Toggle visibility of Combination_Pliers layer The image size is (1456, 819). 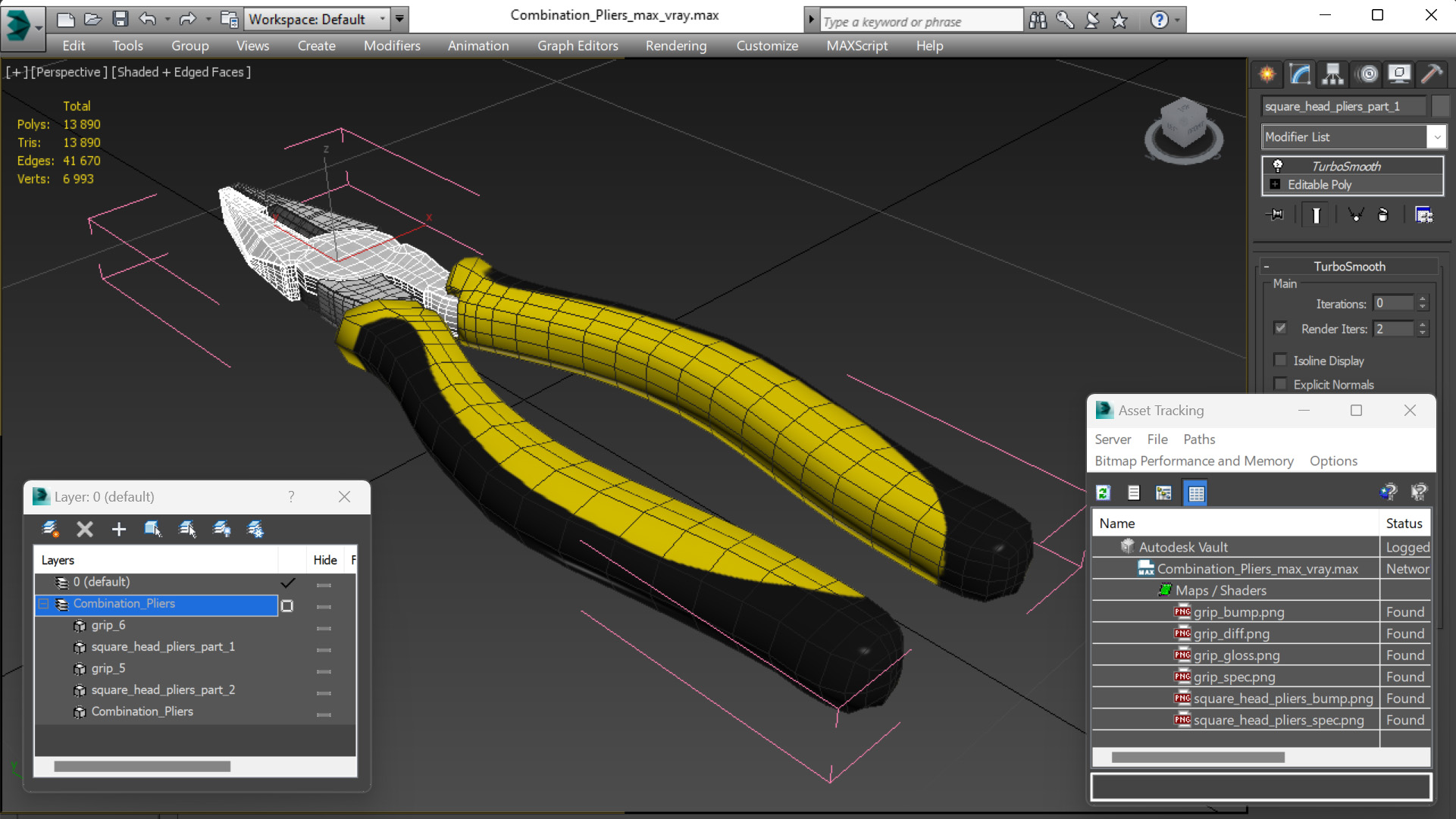pos(324,604)
